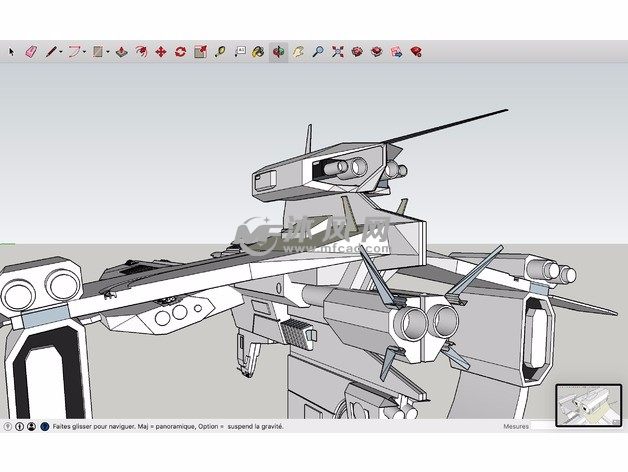Image resolution: width=628 pixels, height=472 pixels.
Task: Activate the Orbit tool
Action: (x=278, y=51)
